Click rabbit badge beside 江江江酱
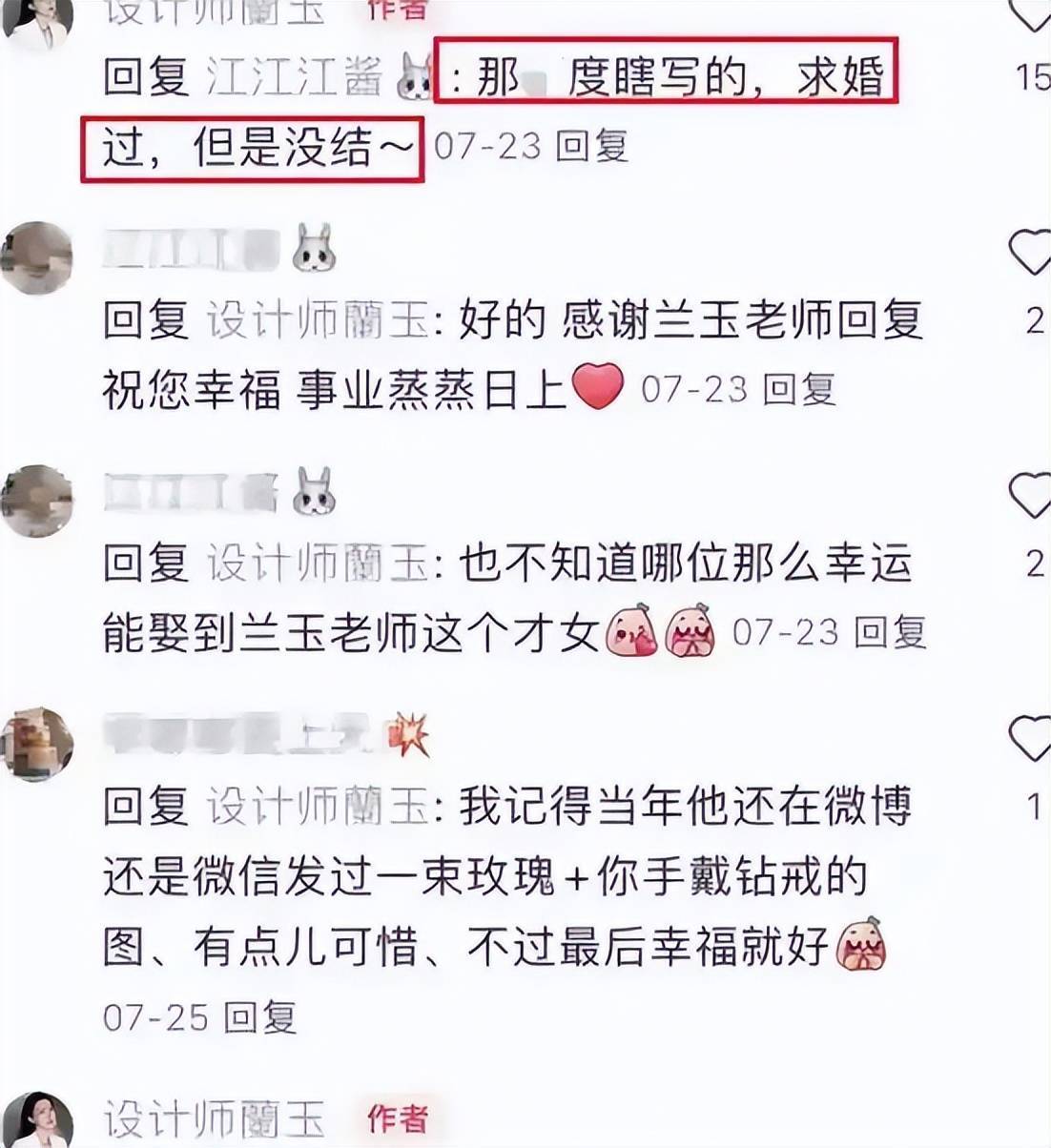 point(413,77)
